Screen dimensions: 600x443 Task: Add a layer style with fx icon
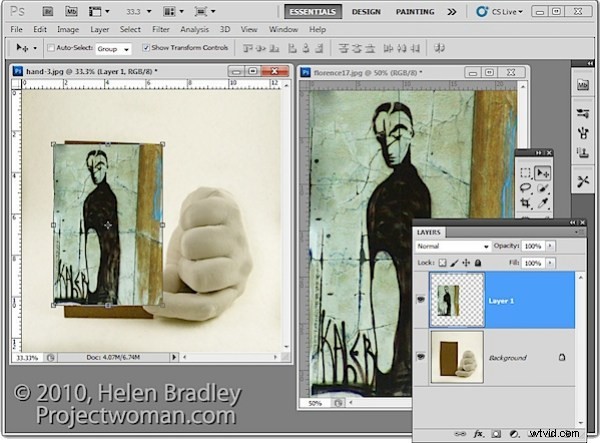click(x=478, y=434)
